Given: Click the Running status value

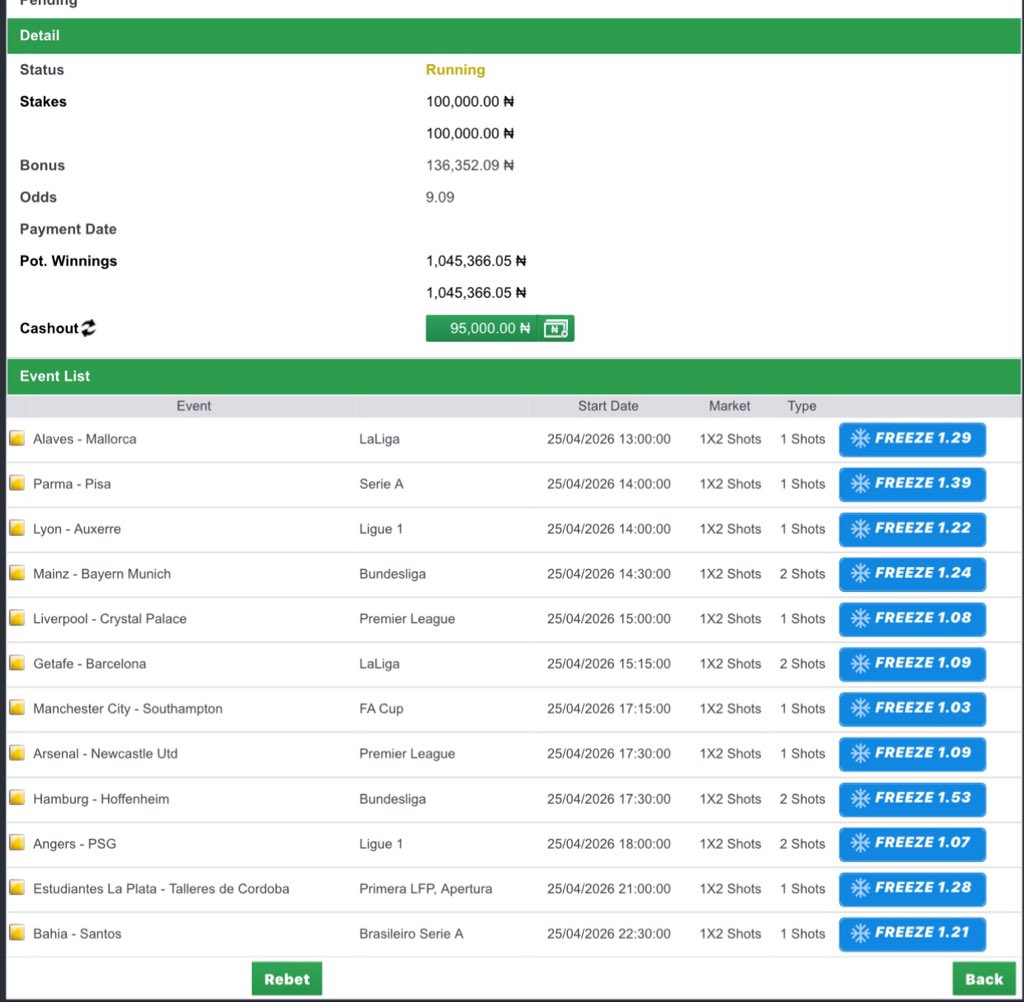Looking at the screenshot, I should click(455, 70).
